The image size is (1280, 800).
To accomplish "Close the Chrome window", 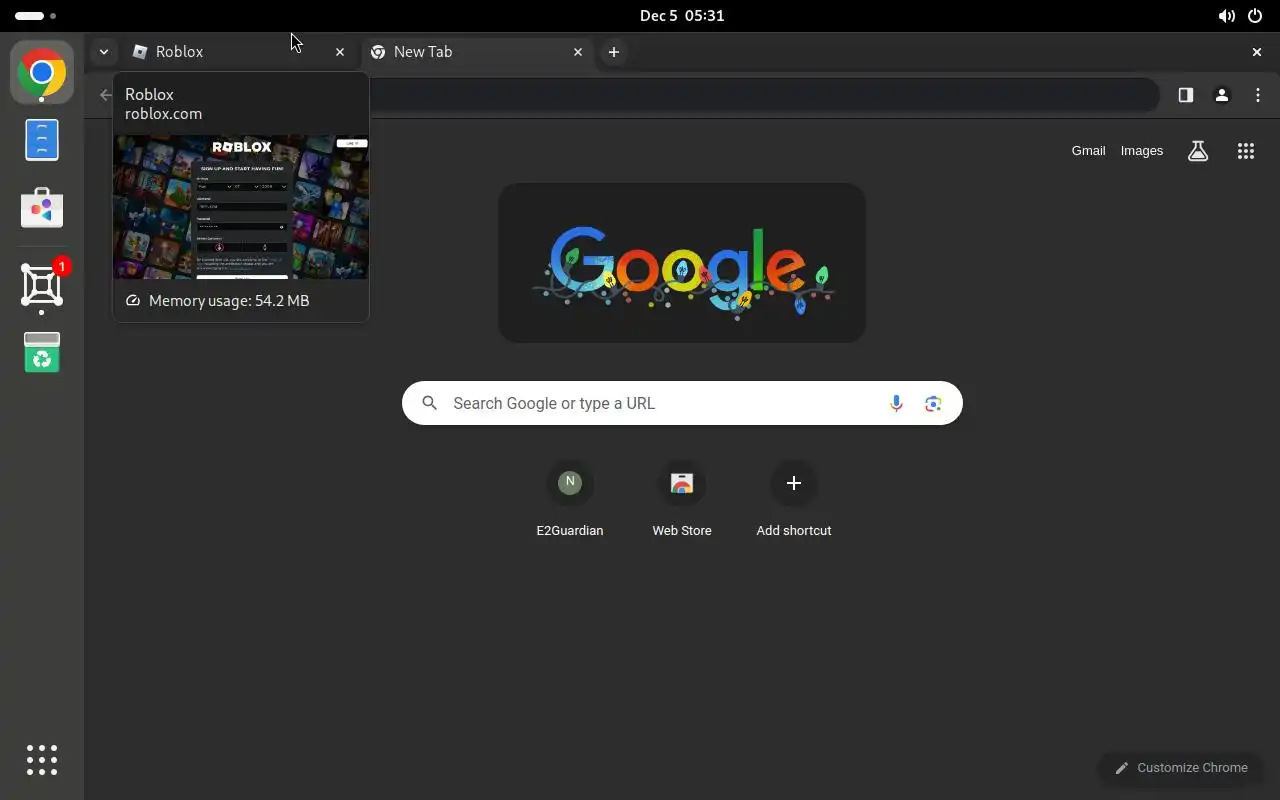I will tap(1257, 52).
